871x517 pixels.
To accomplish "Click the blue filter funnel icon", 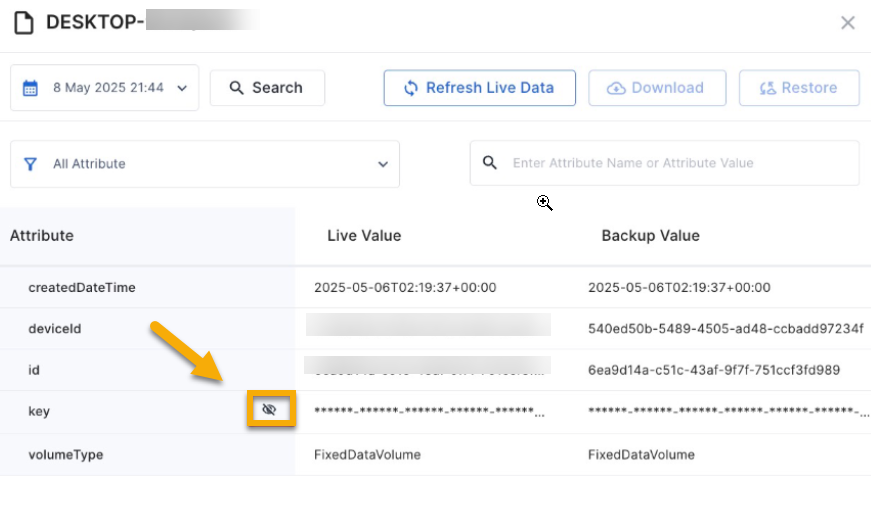I will click(31, 164).
